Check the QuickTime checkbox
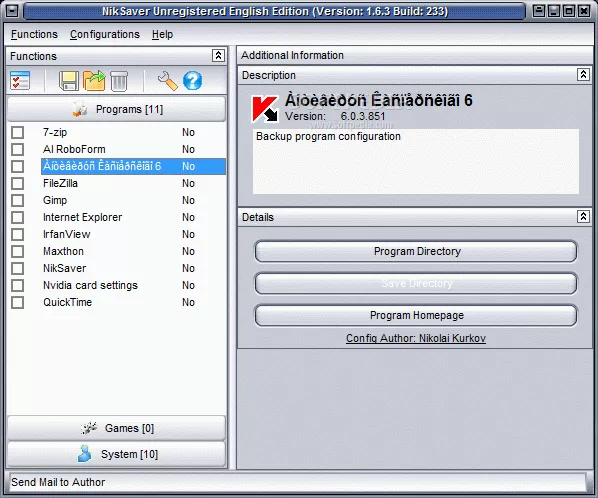598x498 pixels. tap(18, 302)
